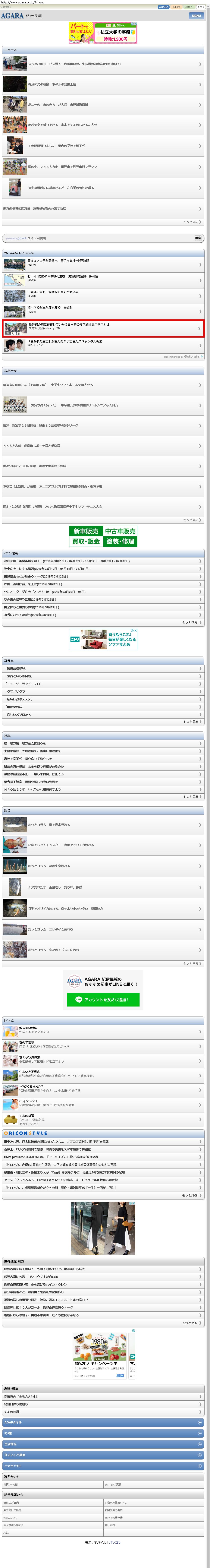The image size is (210, 1568).
Task: Click もっと見る under the ニュース section
Action: 192,222
